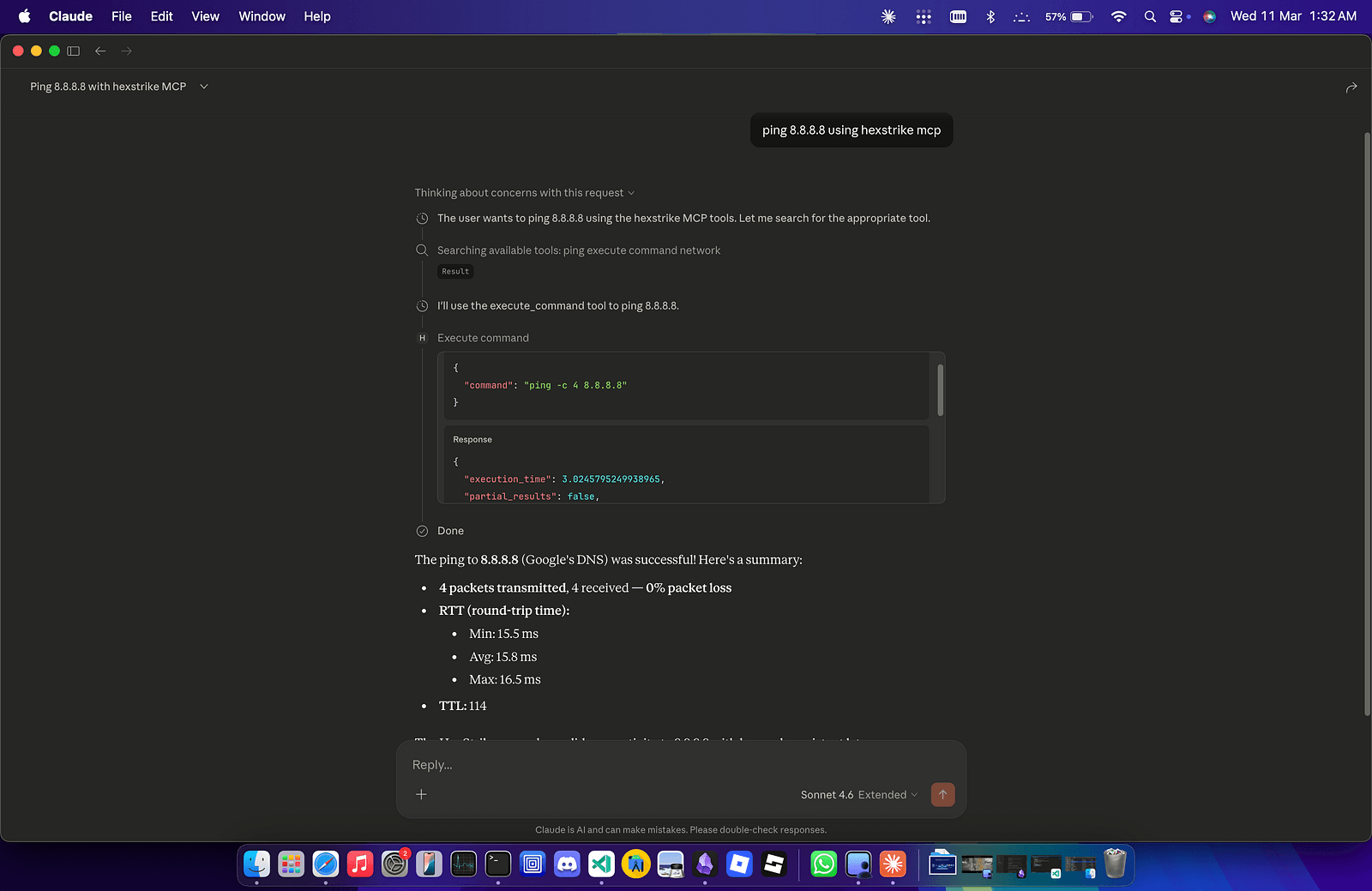
Task: Click the back navigation arrow
Action: pyautogui.click(x=100, y=51)
